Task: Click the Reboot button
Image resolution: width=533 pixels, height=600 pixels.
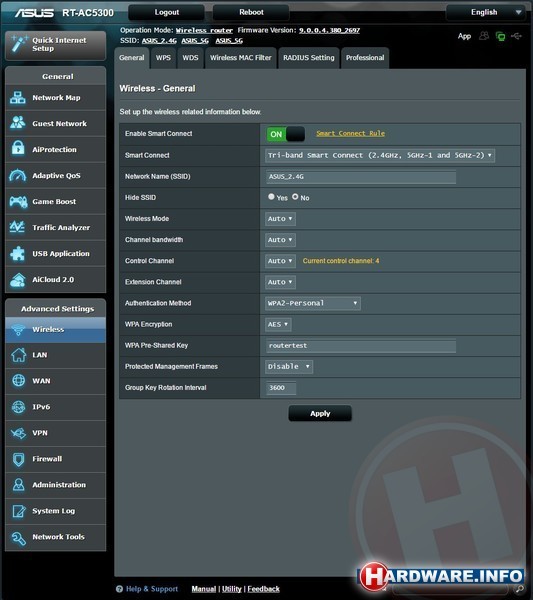Action: (251, 12)
